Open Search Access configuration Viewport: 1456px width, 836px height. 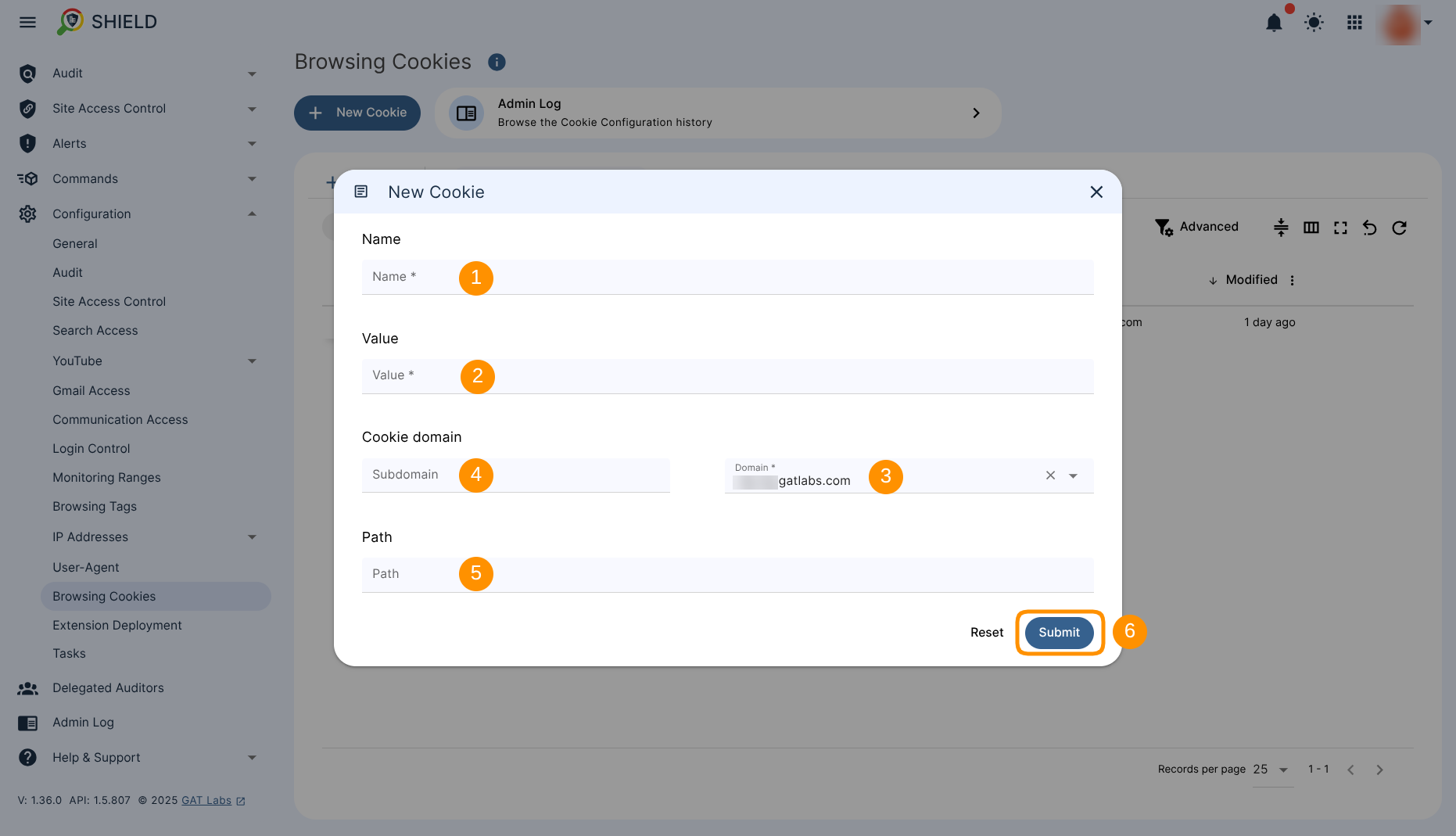coord(95,331)
